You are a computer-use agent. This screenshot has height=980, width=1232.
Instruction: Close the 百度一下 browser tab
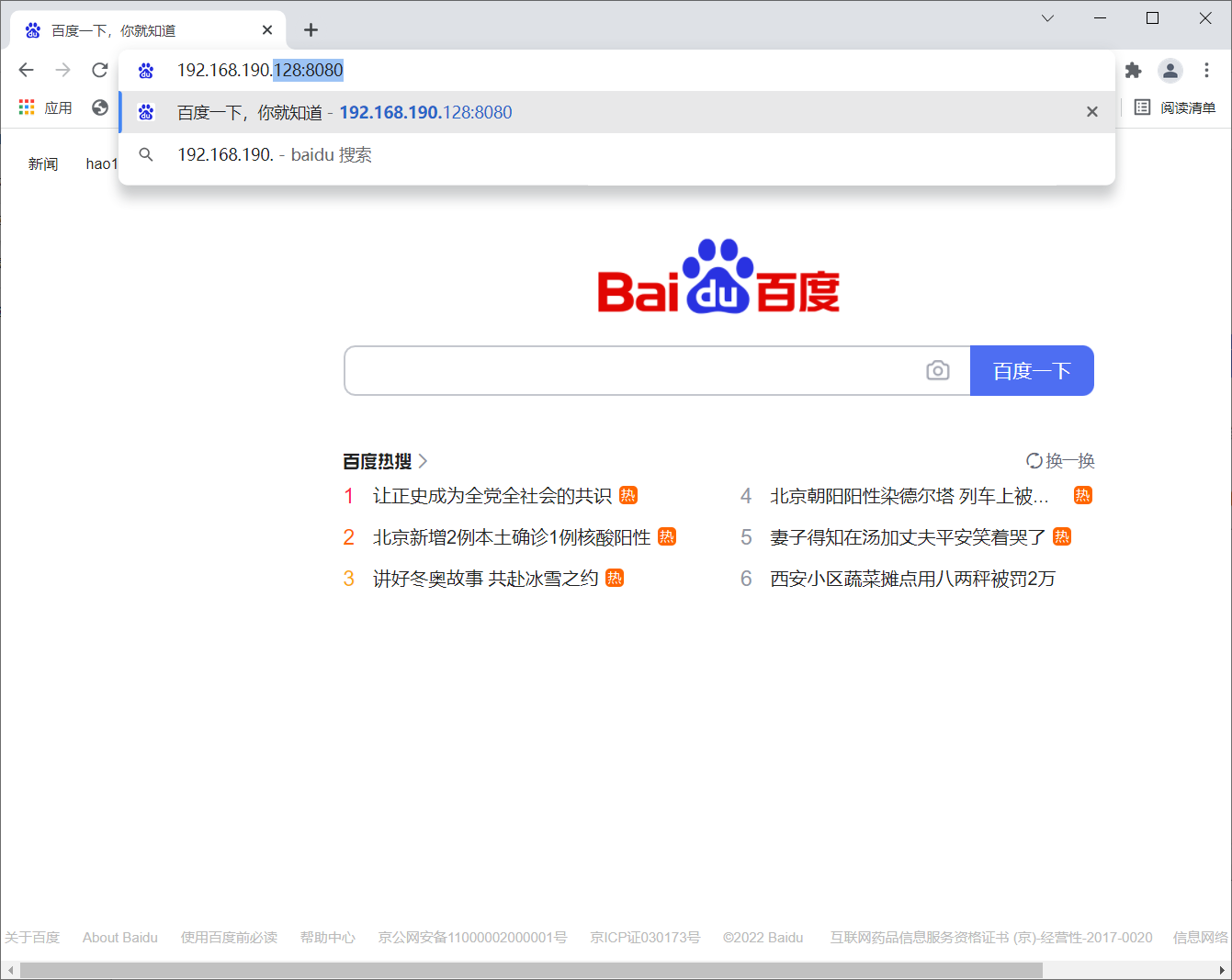point(267,30)
